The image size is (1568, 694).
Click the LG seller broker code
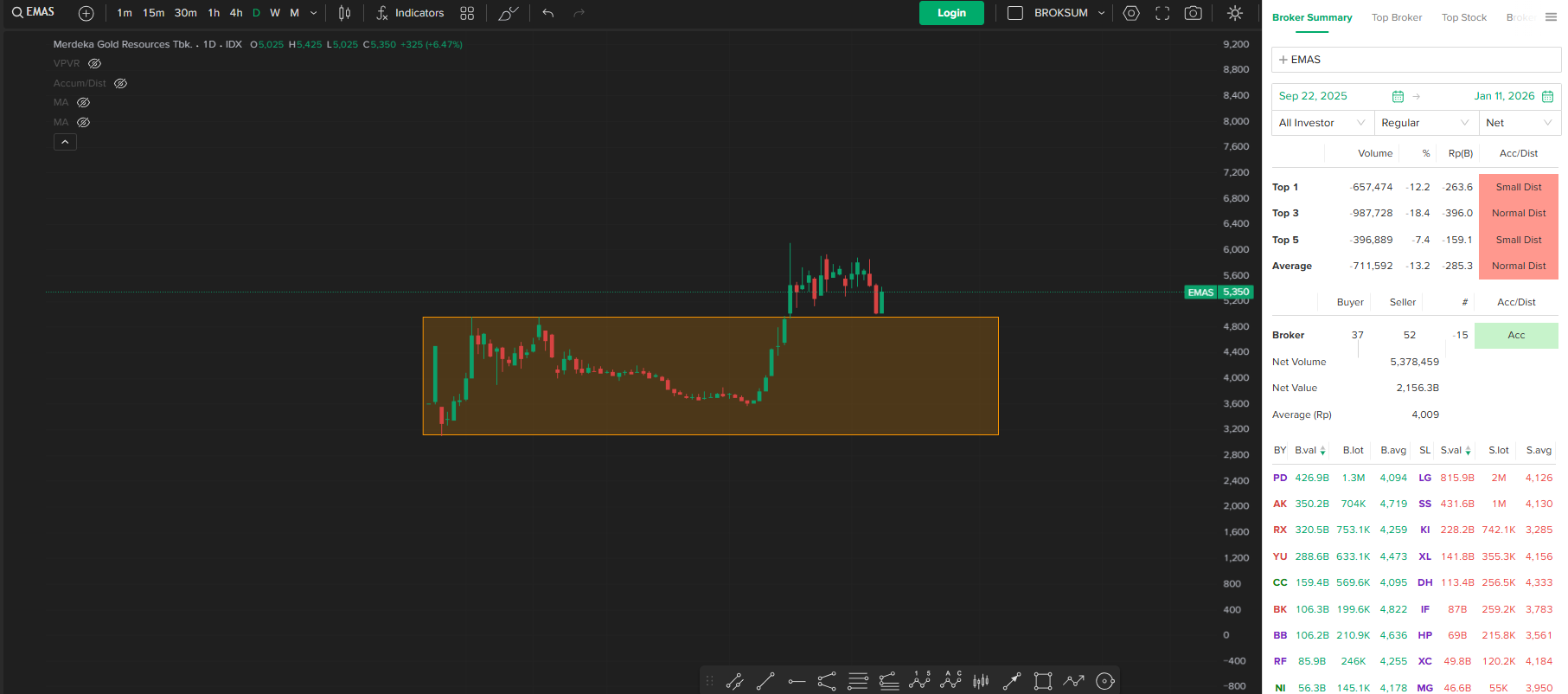coord(1425,478)
